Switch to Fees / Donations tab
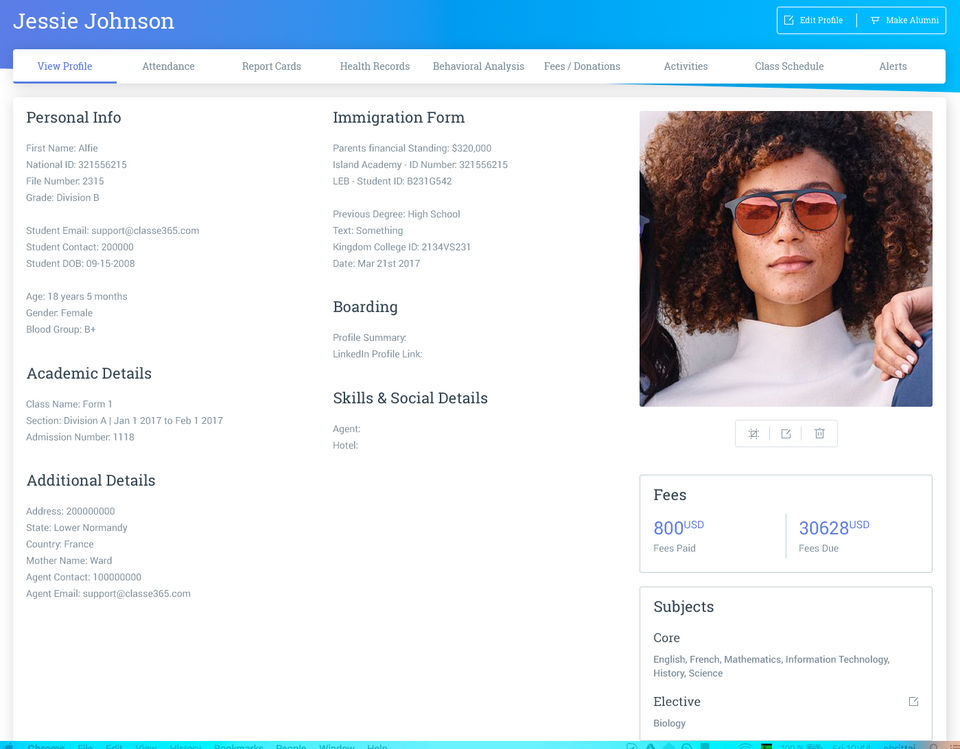 582,66
